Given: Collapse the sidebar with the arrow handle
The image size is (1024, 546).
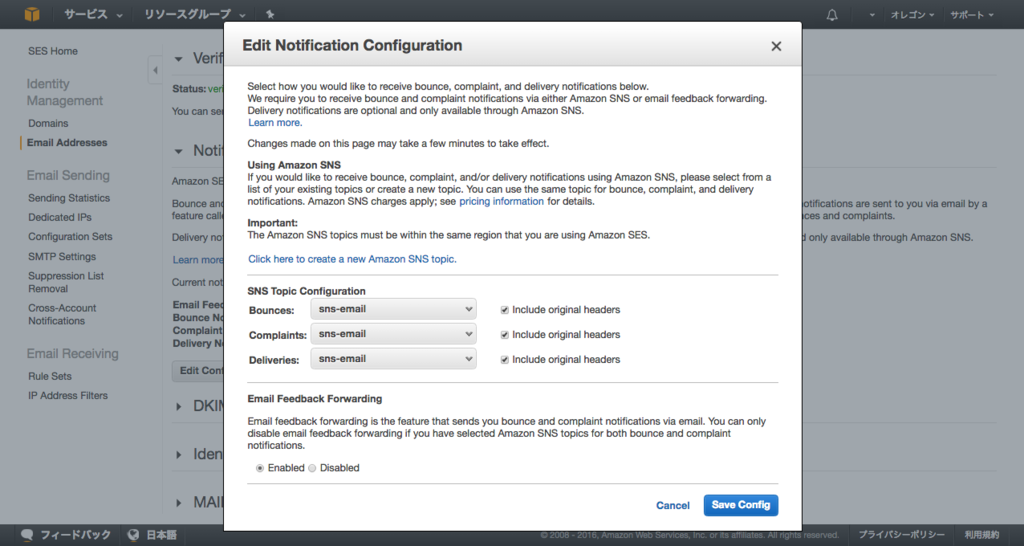Looking at the screenshot, I should point(155,70).
